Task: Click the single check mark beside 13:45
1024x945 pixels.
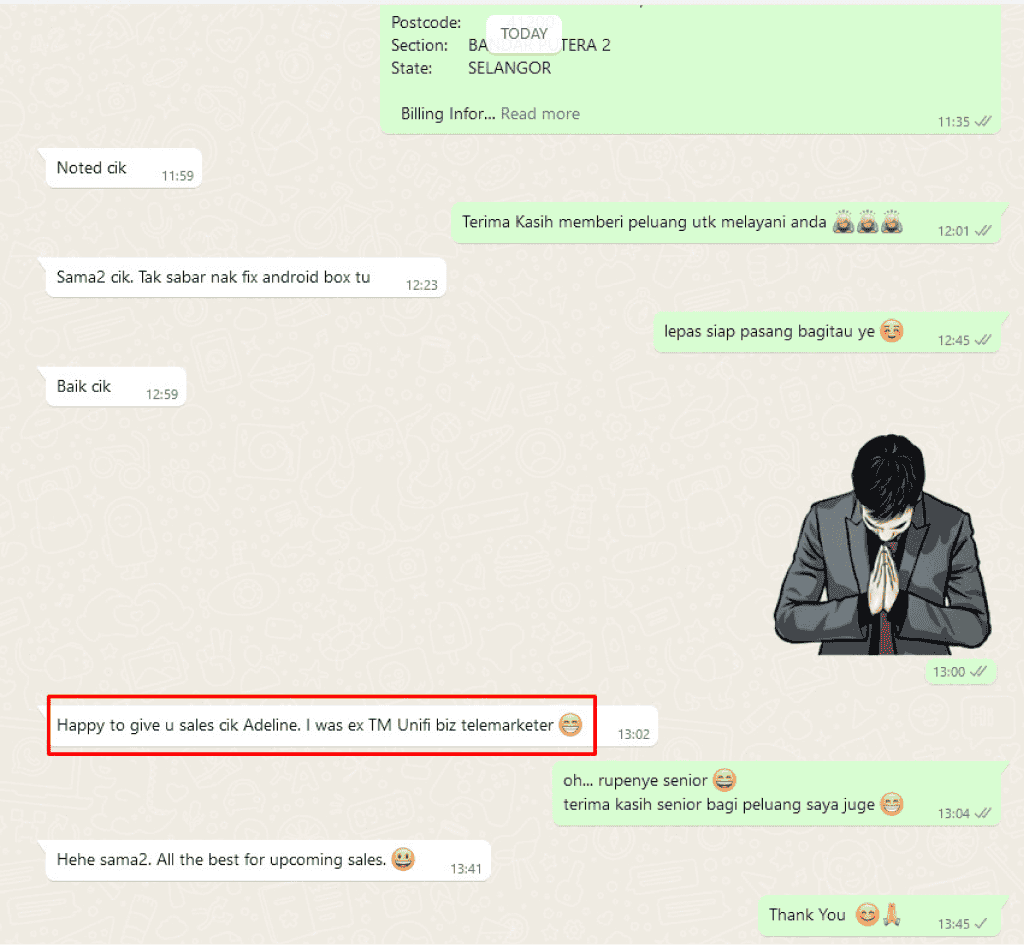Action: click(981, 923)
